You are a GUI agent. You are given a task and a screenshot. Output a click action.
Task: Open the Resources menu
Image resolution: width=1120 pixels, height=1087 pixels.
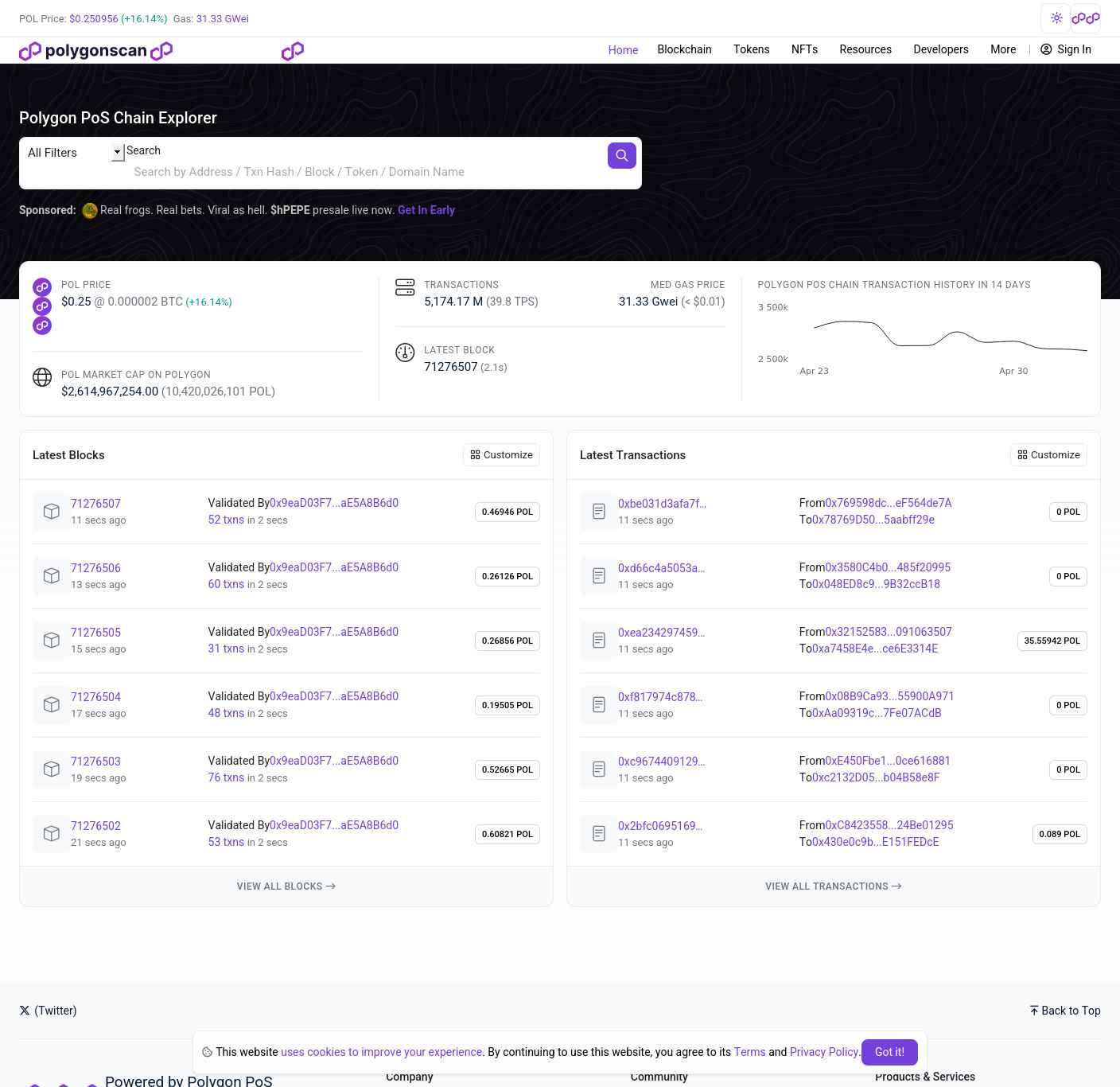(x=865, y=49)
